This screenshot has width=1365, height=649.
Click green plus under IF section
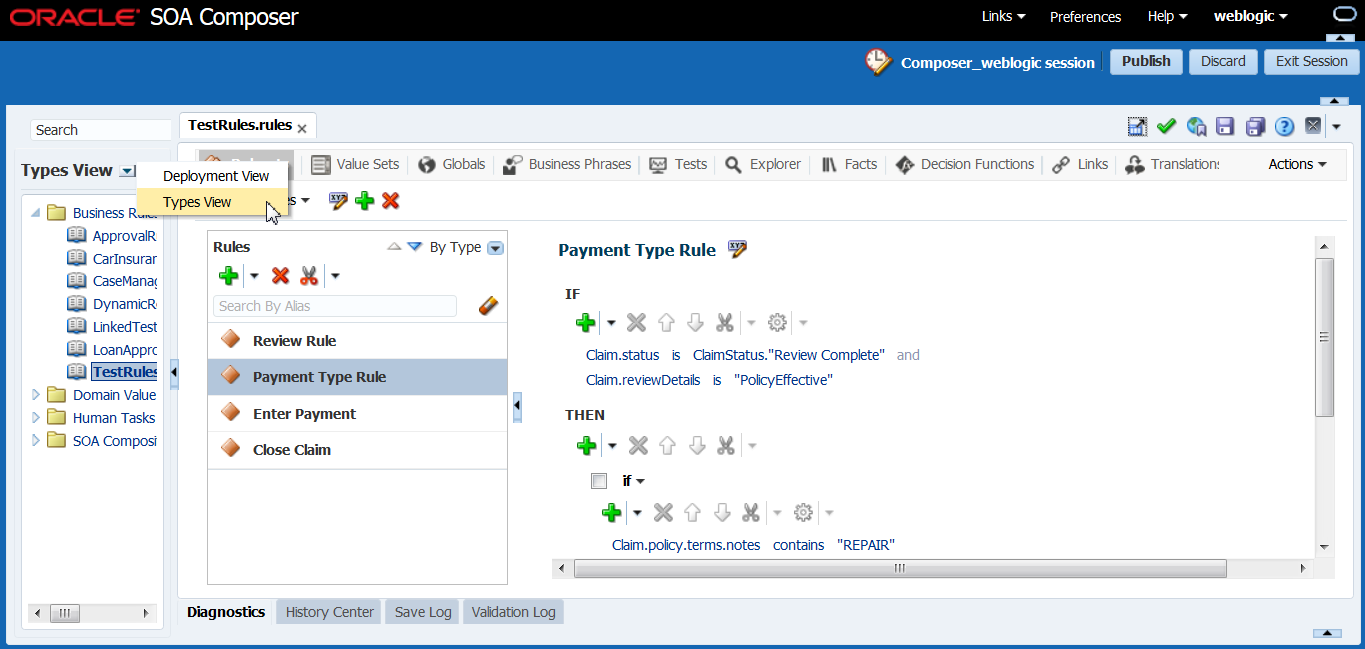pyautogui.click(x=586, y=323)
